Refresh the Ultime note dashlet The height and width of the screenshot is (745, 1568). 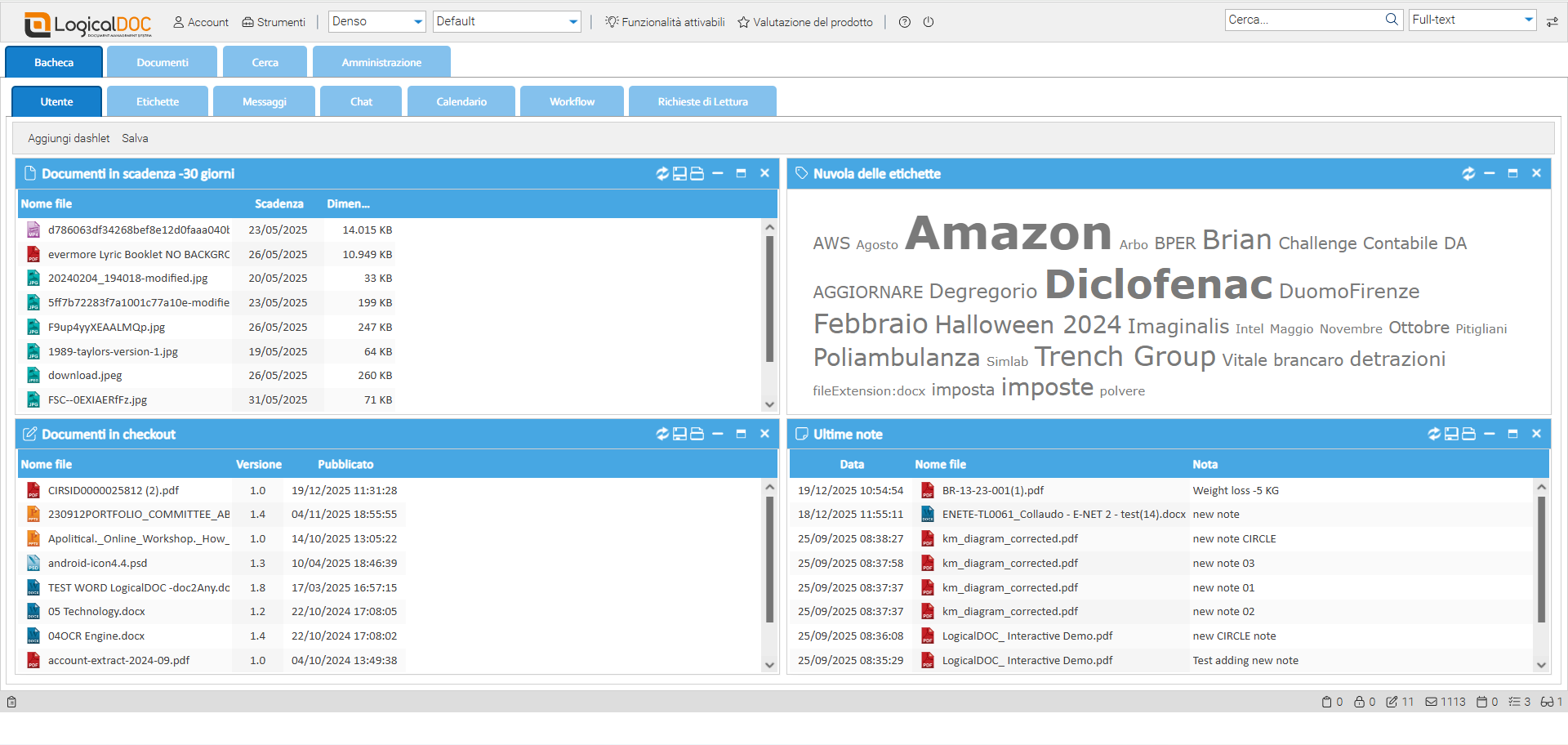(1434, 434)
